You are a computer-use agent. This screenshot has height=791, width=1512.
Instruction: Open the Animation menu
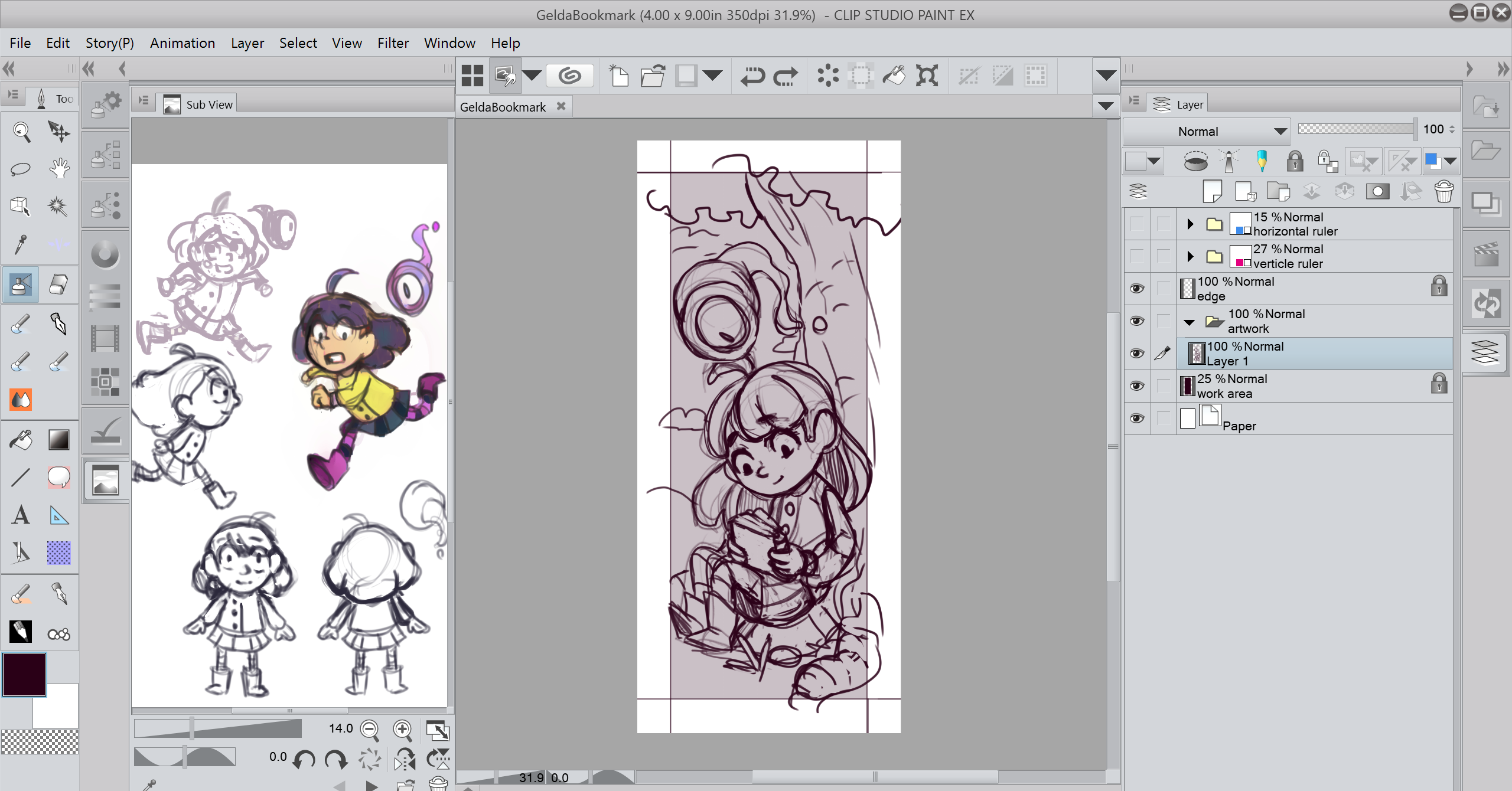point(183,43)
